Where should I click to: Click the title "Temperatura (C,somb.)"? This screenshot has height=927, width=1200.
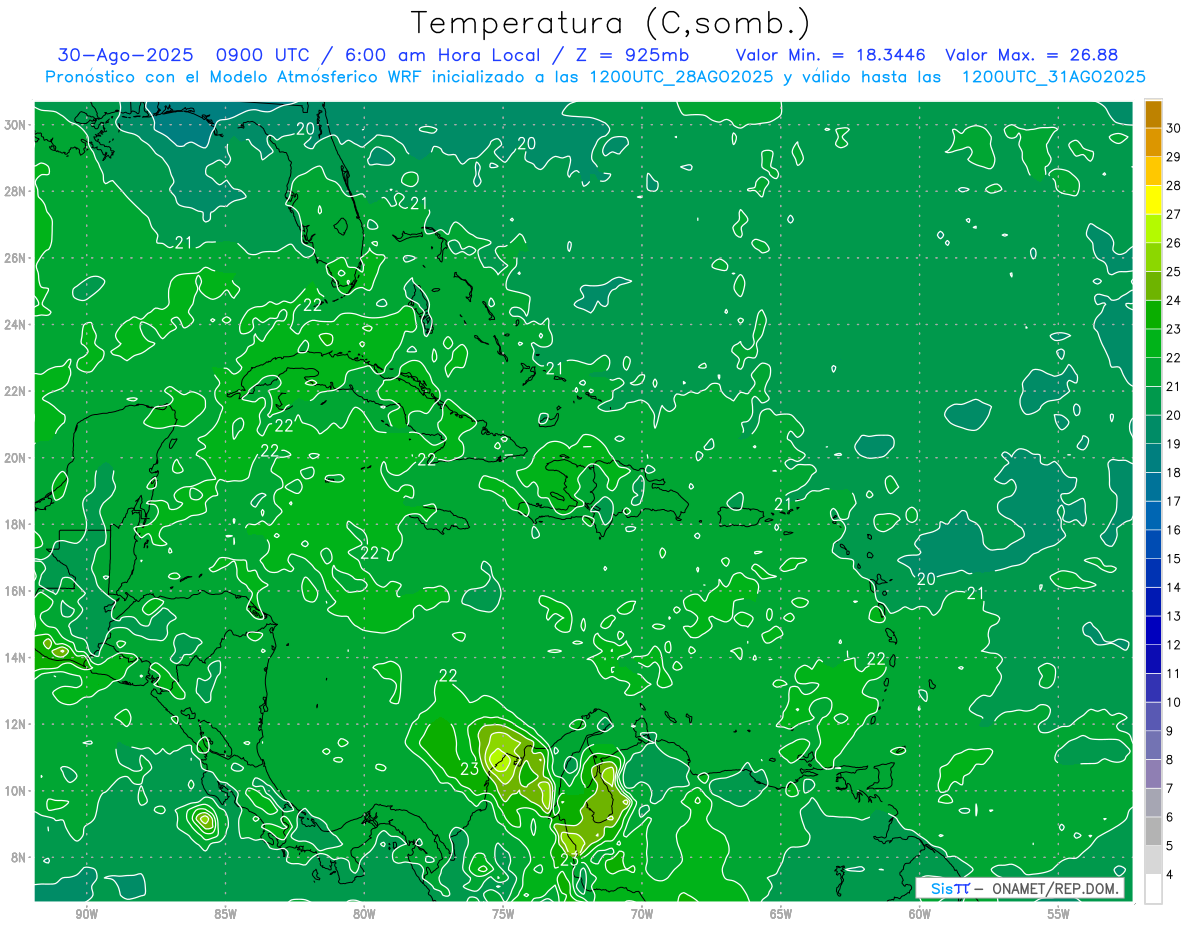(x=611, y=23)
